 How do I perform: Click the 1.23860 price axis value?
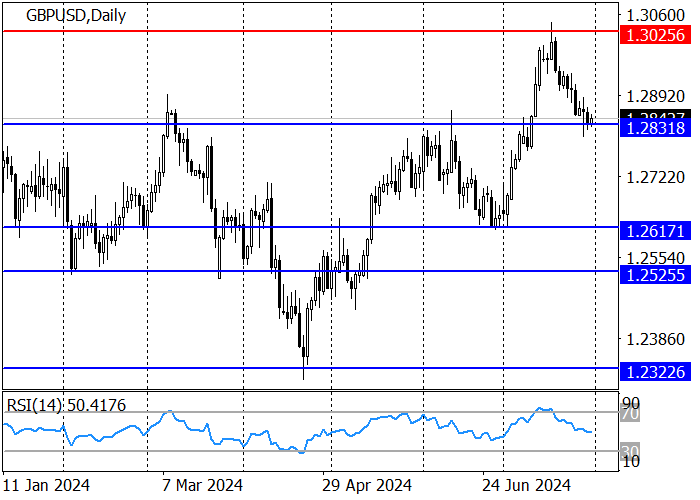(x=656, y=339)
